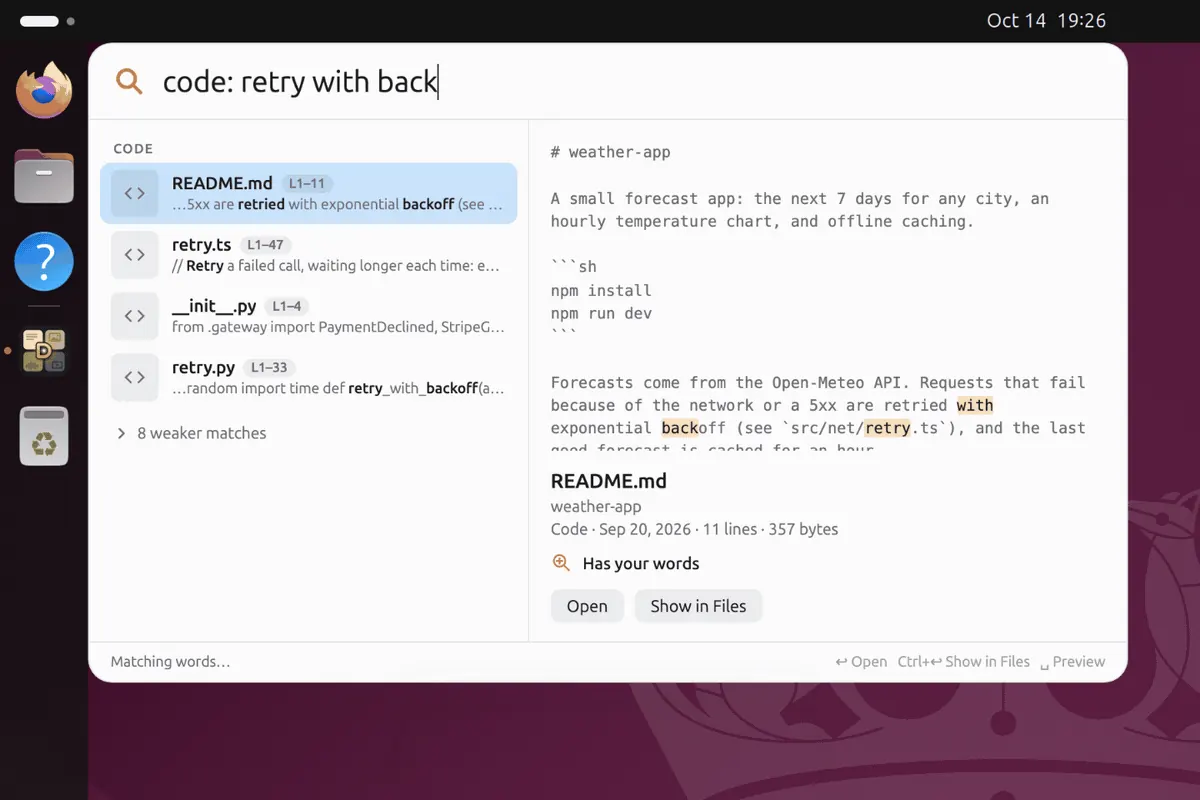Click the 'Code · Sep 20, 2026' metadata line
The width and height of the screenshot is (1200, 800).
pyautogui.click(x=694, y=530)
